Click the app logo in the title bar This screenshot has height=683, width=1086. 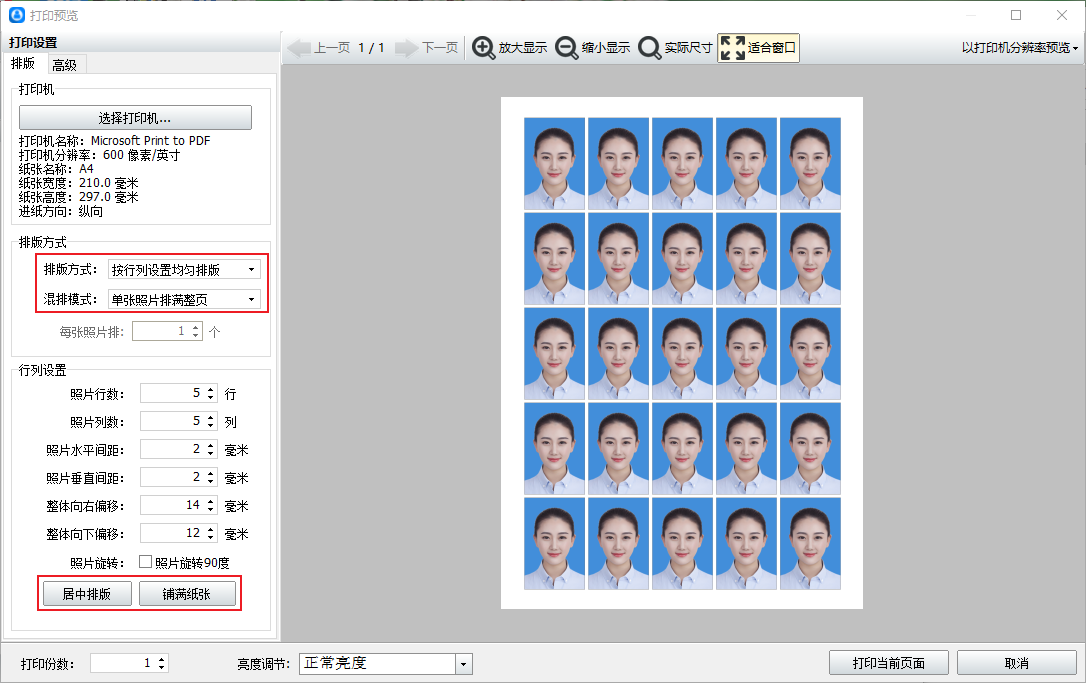[17, 15]
